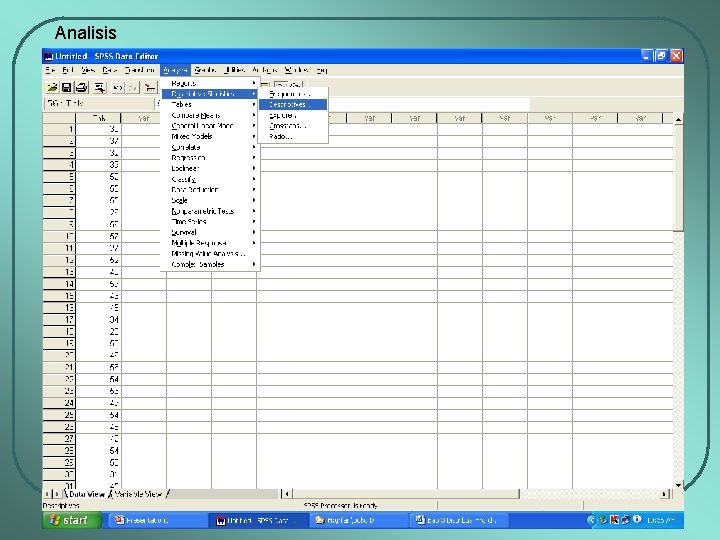
Task: Click the highlighted Analyze menu
Action: click(x=175, y=70)
